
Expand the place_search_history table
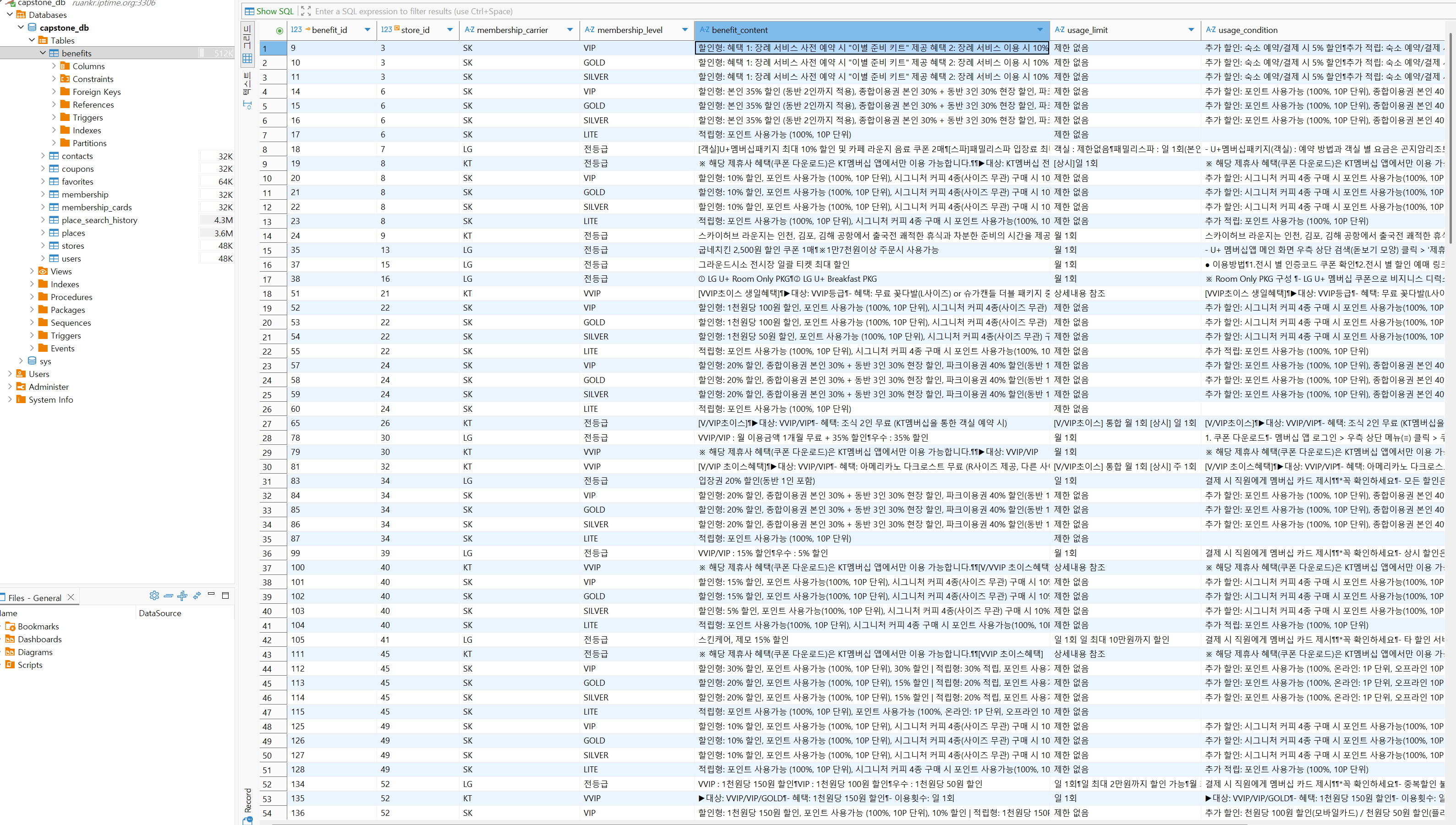pyautogui.click(x=43, y=220)
